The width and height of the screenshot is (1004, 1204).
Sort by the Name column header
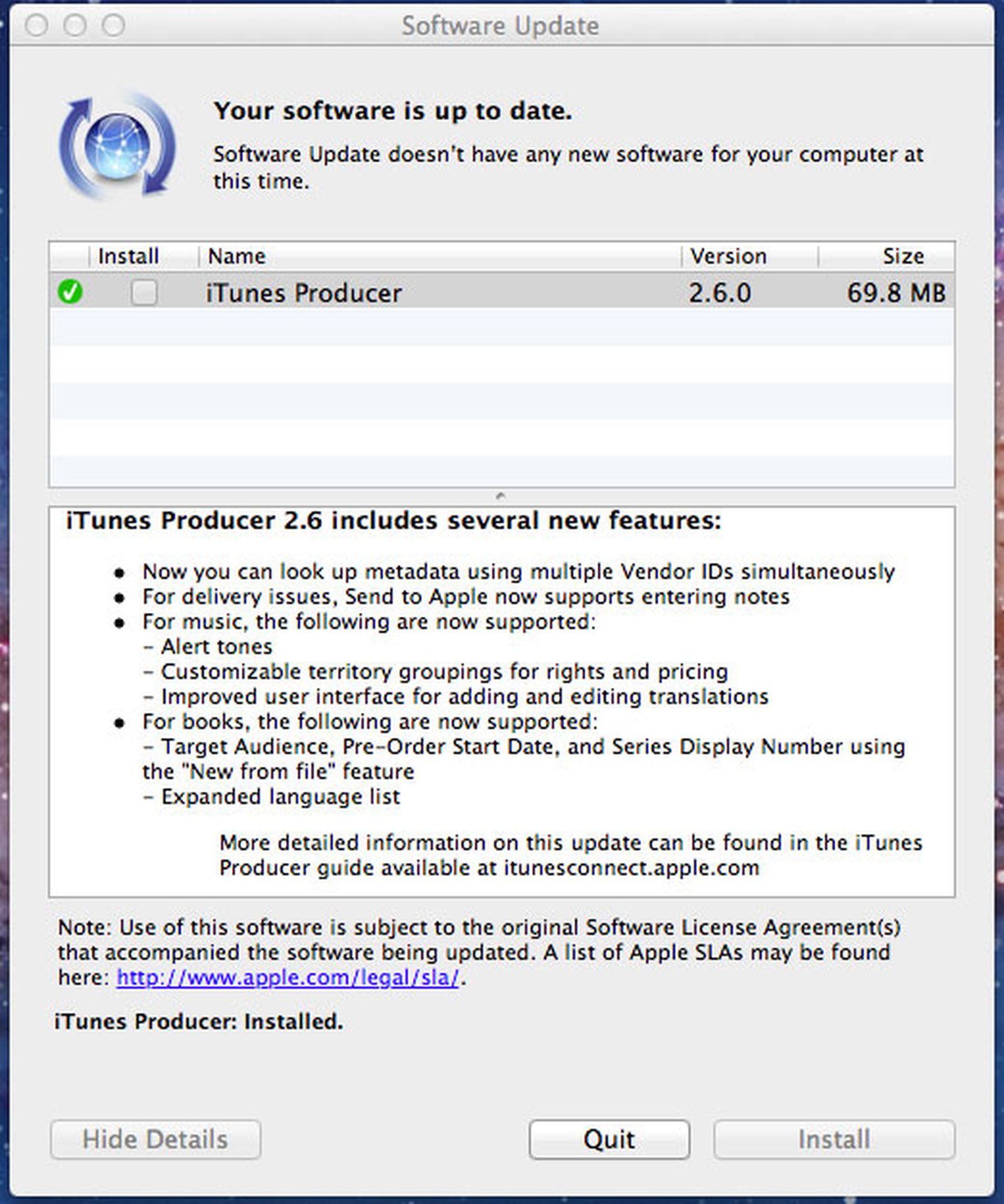(439, 256)
